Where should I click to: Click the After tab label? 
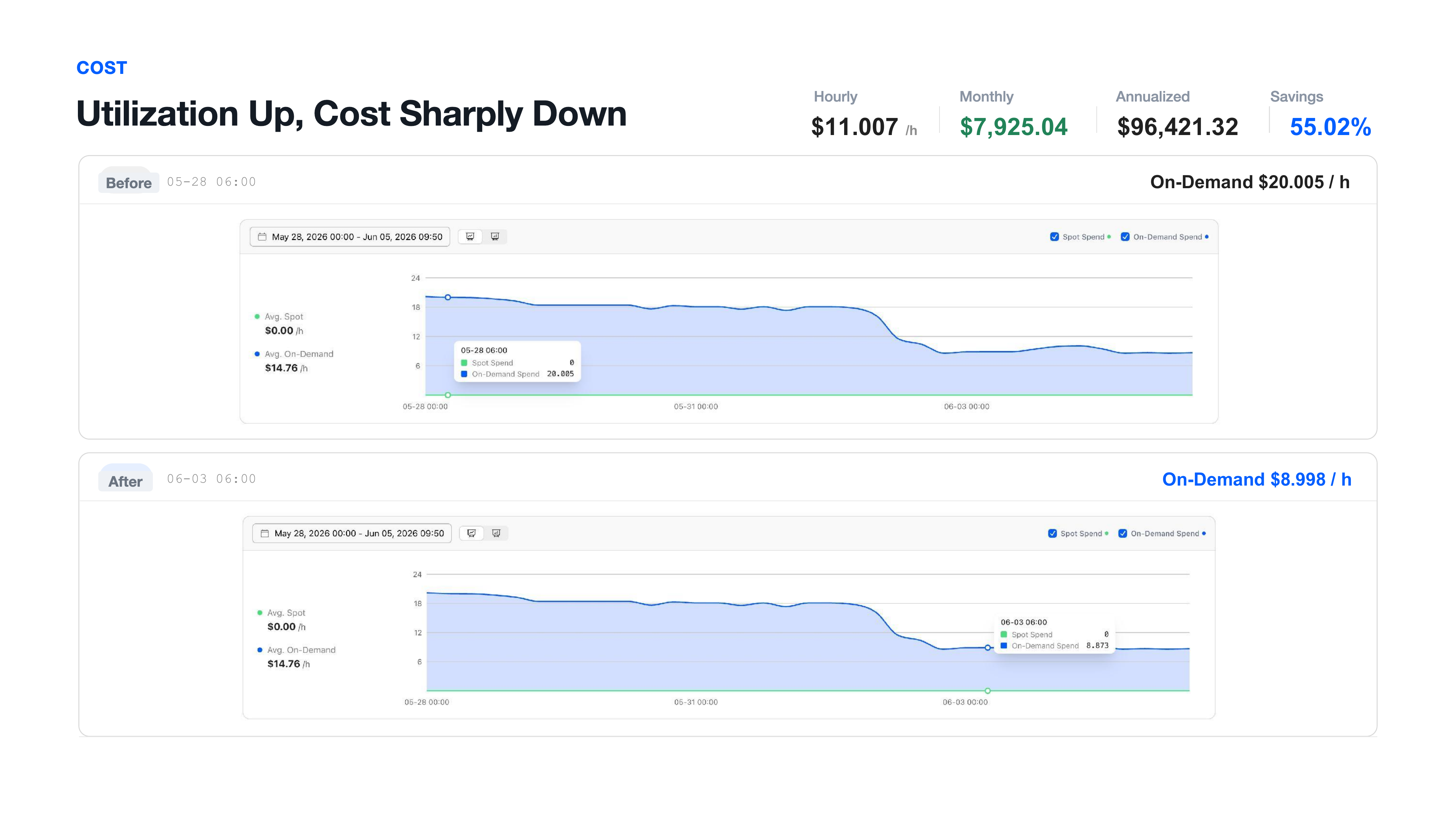[126, 481]
